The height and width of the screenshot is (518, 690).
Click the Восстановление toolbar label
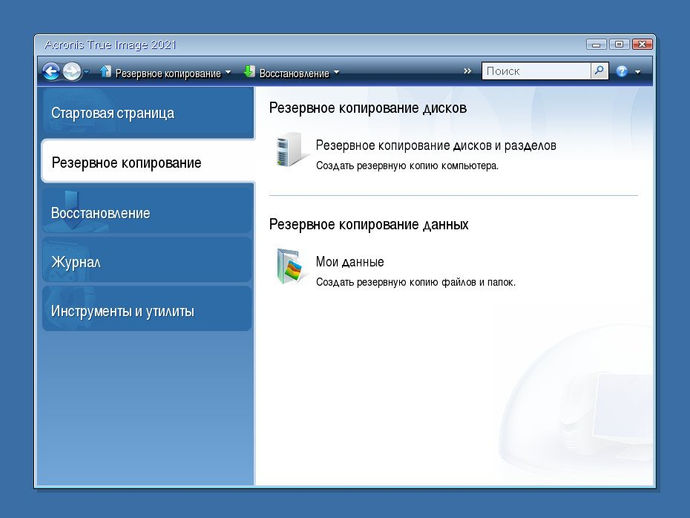coord(294,73)
